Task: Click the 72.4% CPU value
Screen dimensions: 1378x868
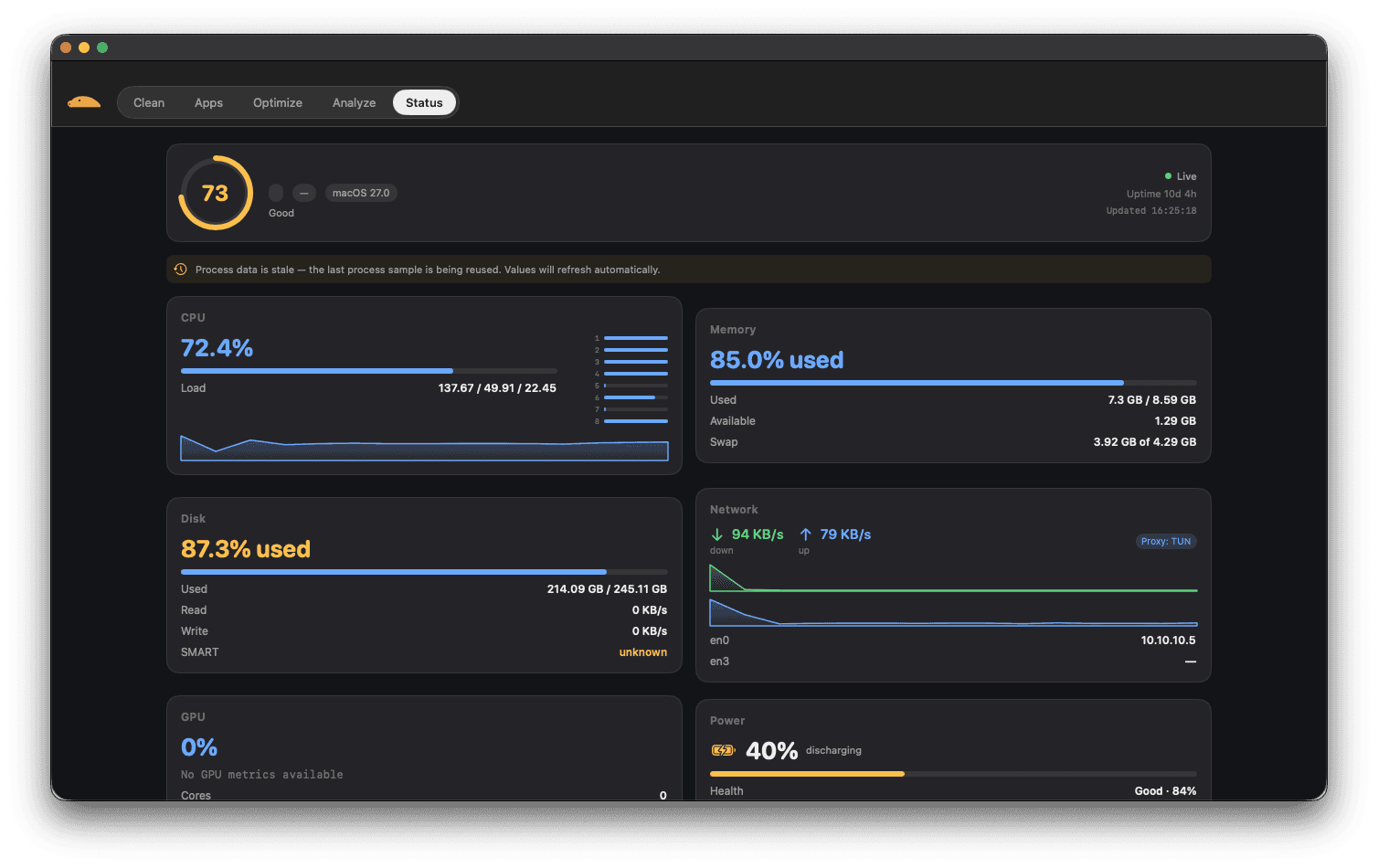Action: (217, 348)
